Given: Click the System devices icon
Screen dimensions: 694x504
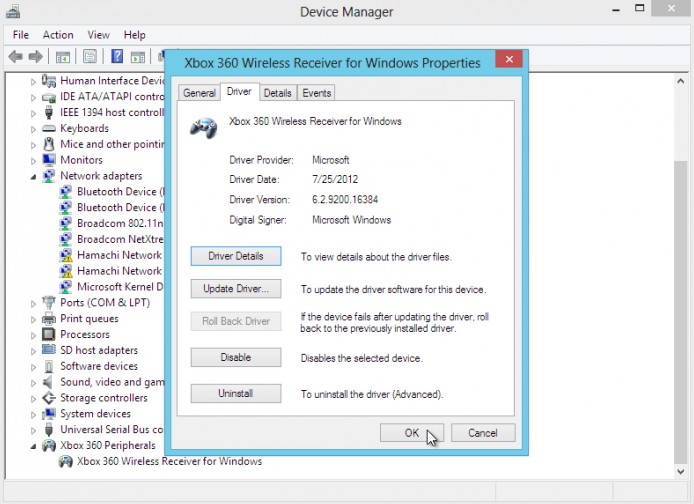Looking at the screenshot, I should (49, 414).
